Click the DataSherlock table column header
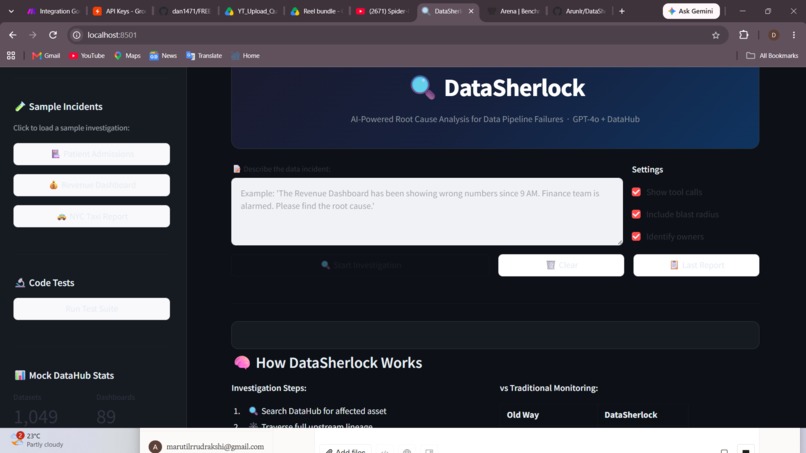The width and height of the screenshot is (806, 453). (630, 414)
